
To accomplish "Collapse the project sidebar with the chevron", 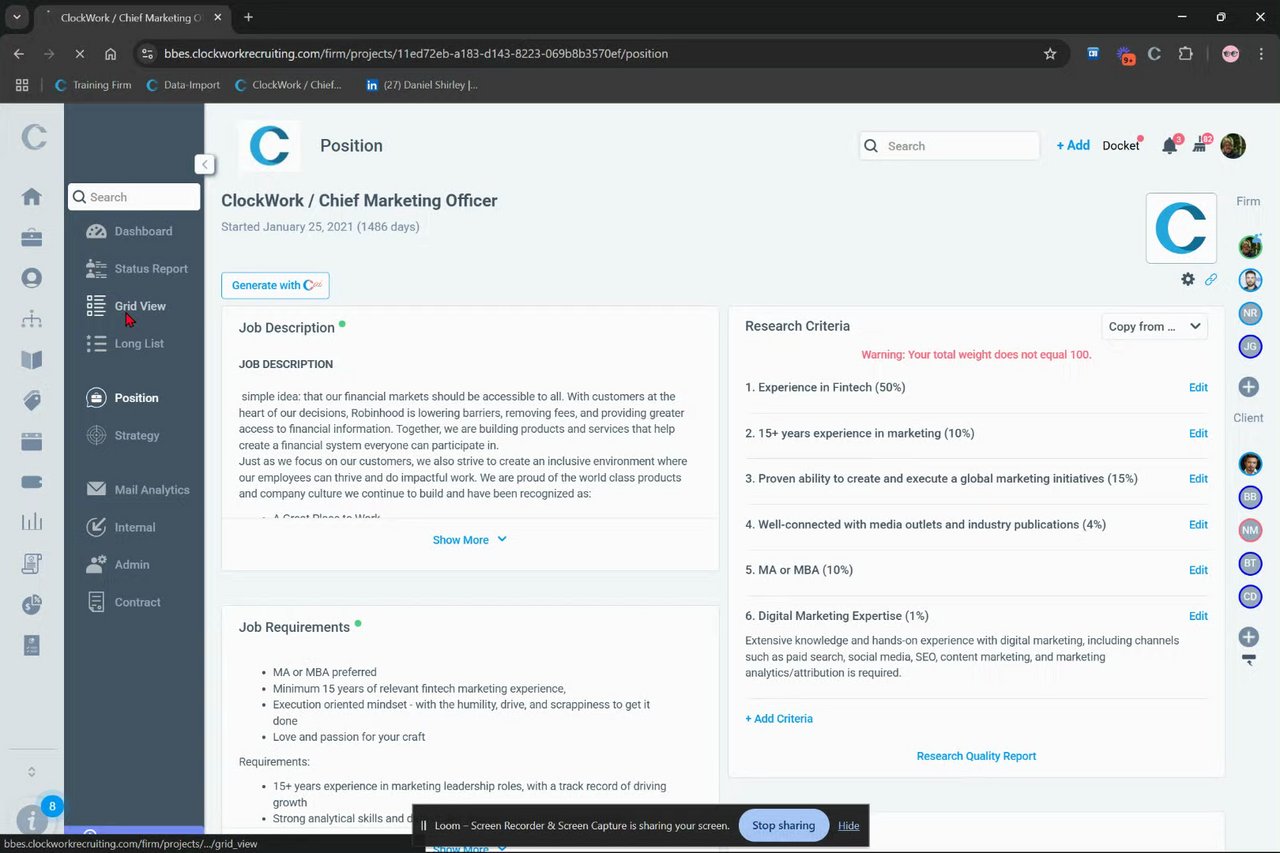I will click(x=204, y=165).
